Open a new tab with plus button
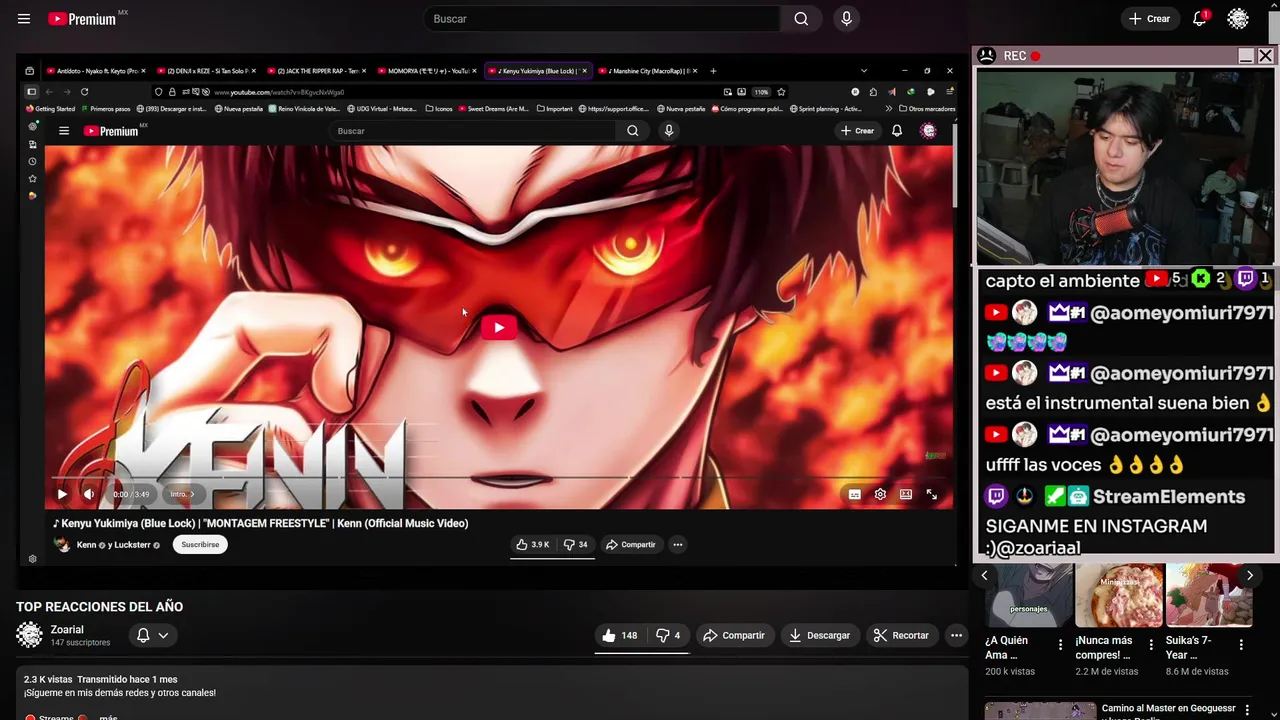Screen dimensions: 1280x720 [x=713, y=71]
